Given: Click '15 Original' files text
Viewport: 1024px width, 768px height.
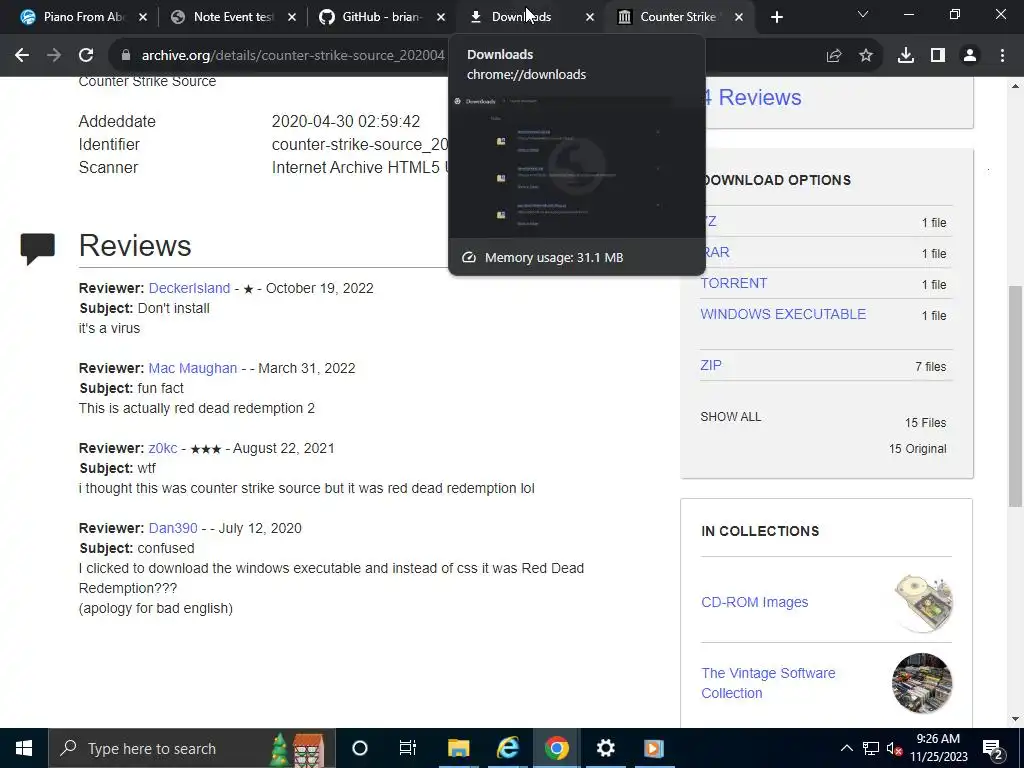Looking at the screenshot, I should pyautogui.click(x=917, y=449).
